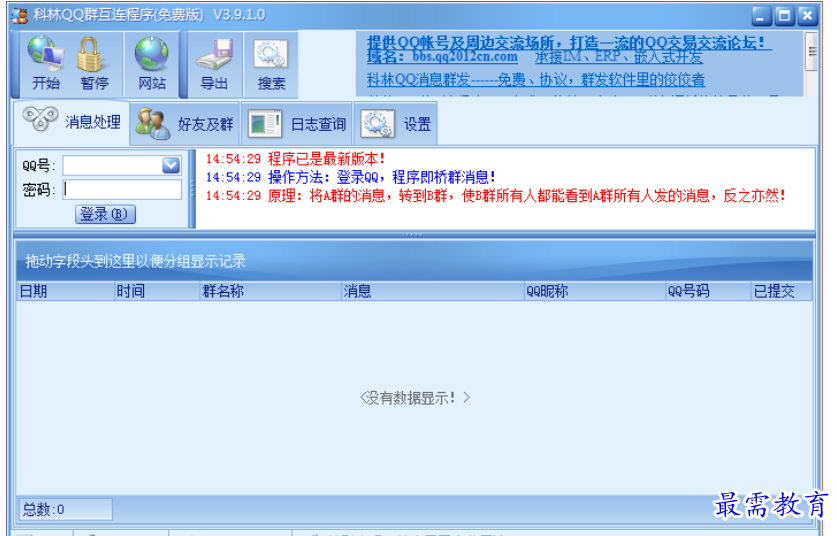
Task: Click the ad panel scrollbar handle
Action: click(x=811, y=52)
